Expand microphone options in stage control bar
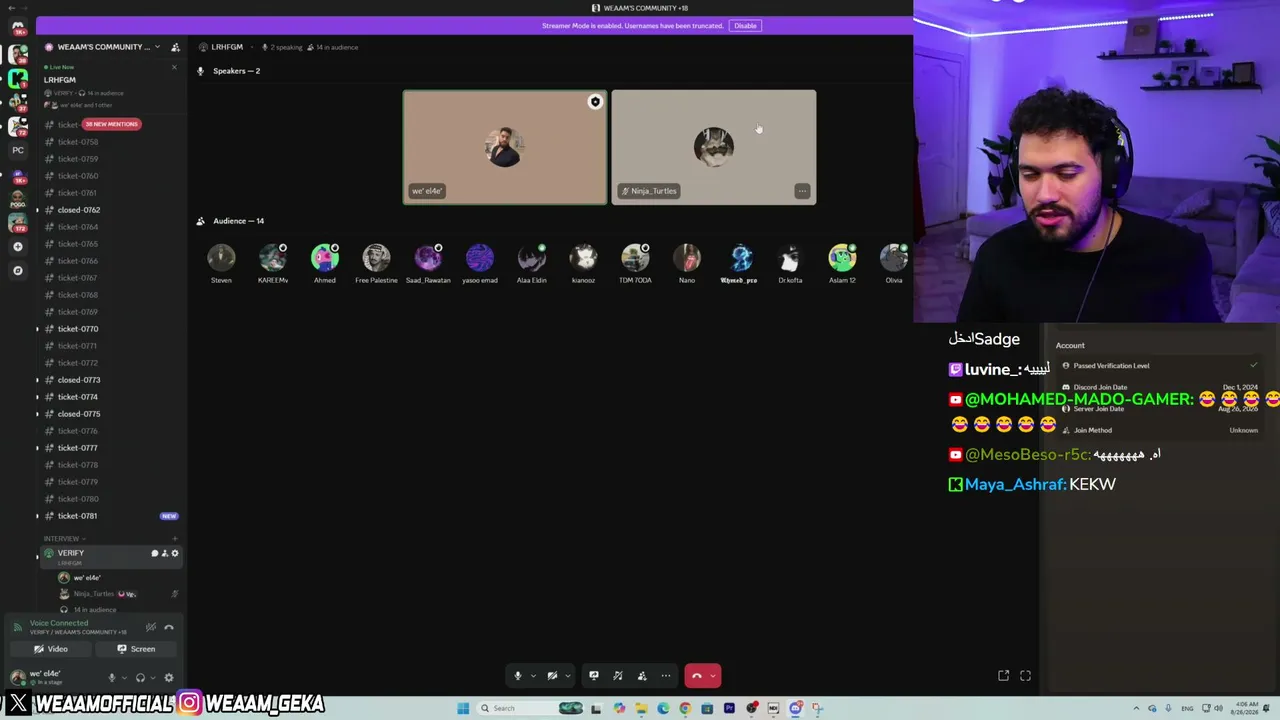The width and height of the screenshot is (1280, 720). coord(533,676)
